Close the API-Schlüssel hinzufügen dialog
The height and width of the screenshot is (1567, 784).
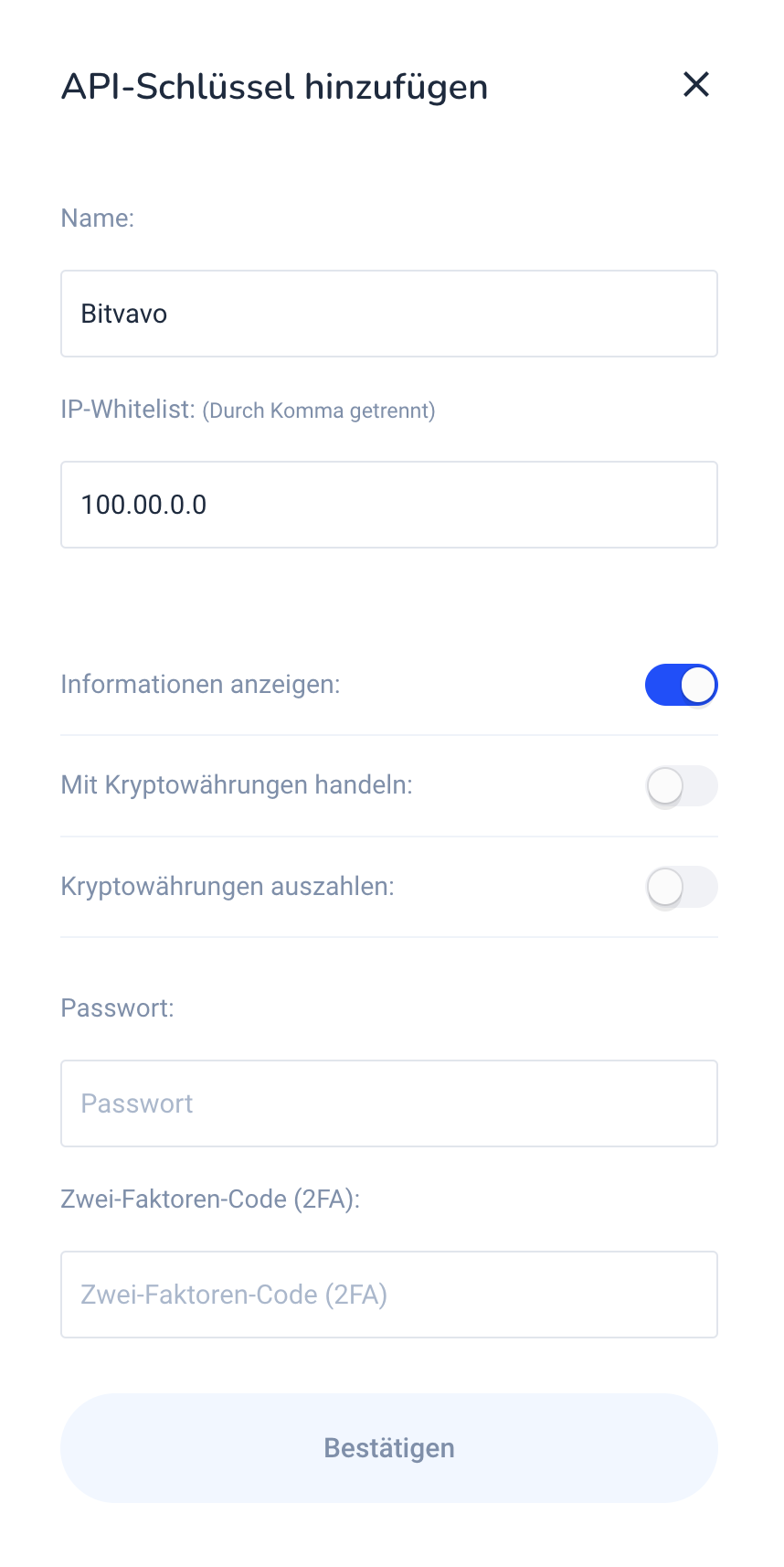[x=696, y=84]
